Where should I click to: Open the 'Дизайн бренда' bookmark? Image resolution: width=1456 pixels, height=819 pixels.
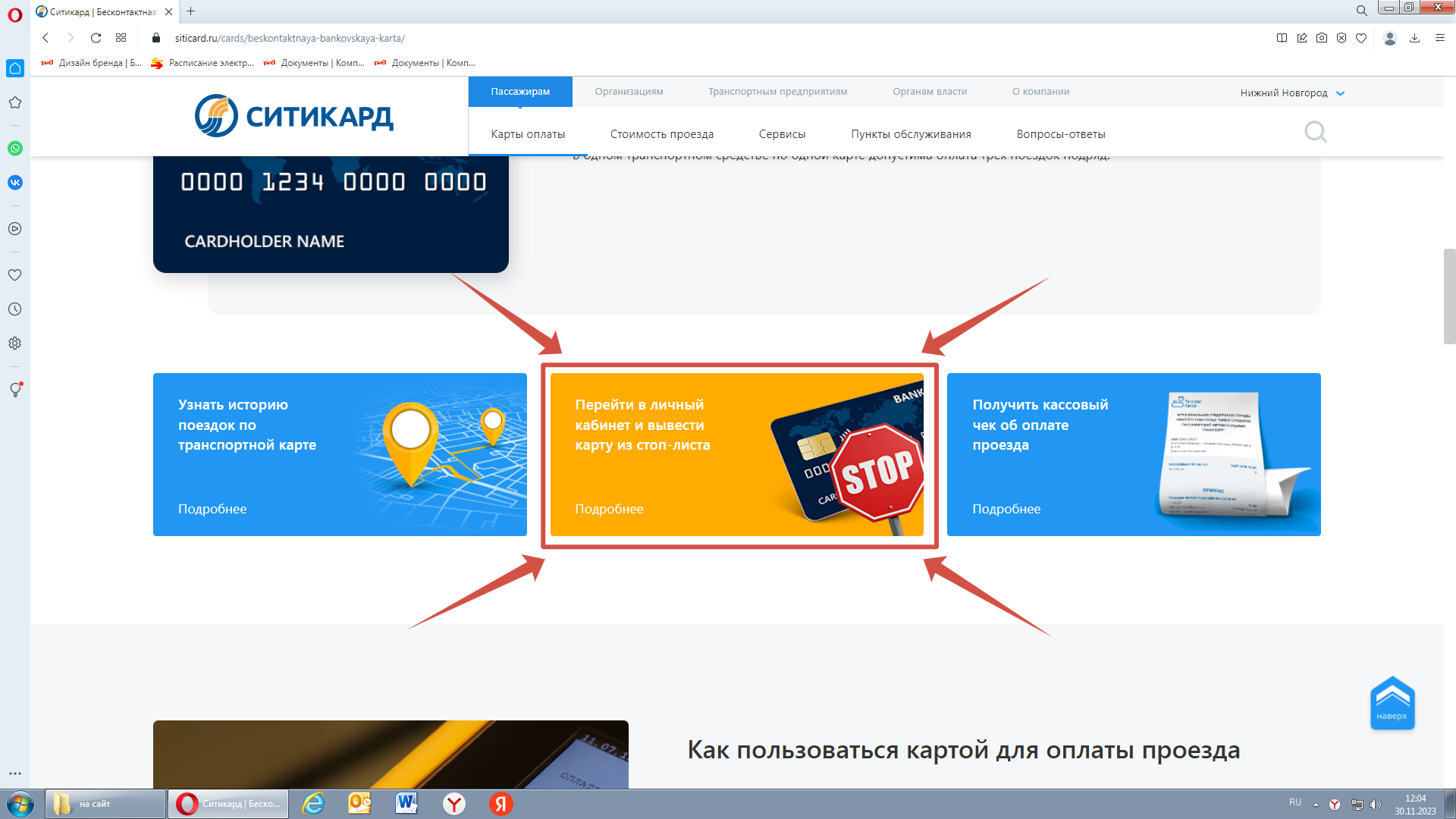[x=92, y=63]
